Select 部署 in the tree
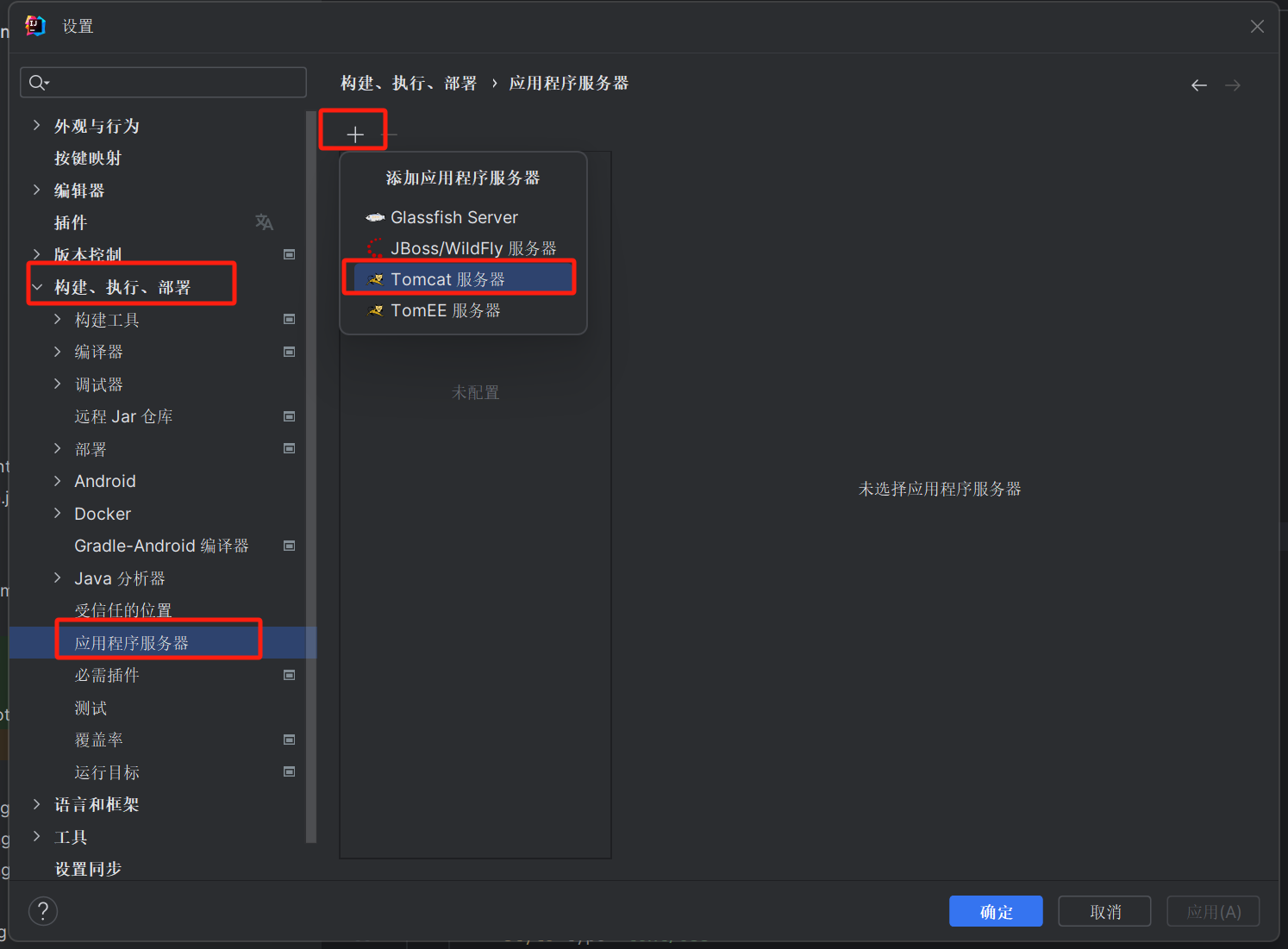This screenshot has height=949, width=1288. pos(91,449)
